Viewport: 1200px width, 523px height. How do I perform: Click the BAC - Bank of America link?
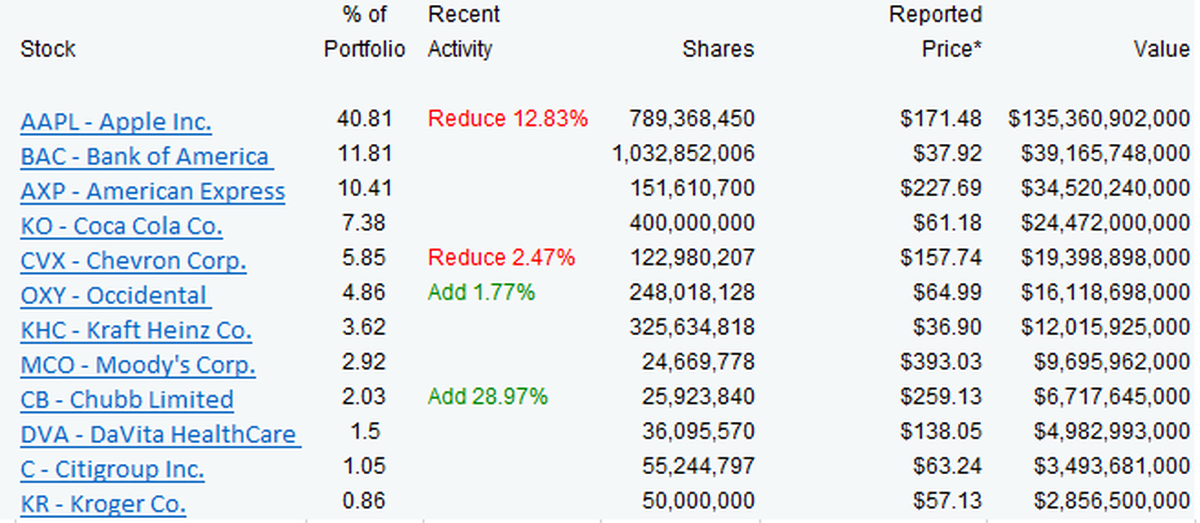[x=145, y=157]
